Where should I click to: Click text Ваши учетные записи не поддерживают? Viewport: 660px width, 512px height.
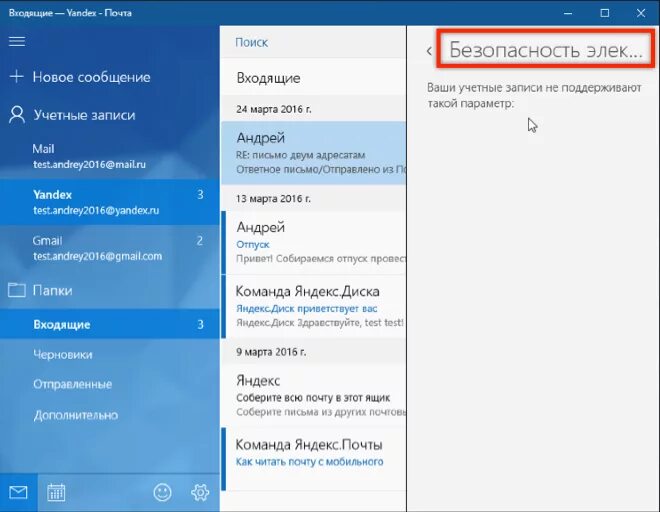click(534, 88)
